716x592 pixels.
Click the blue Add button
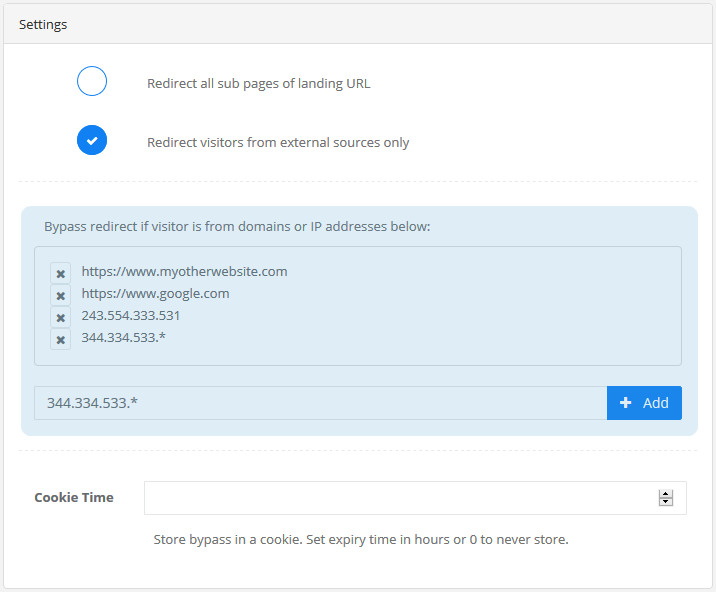[644, 403]
